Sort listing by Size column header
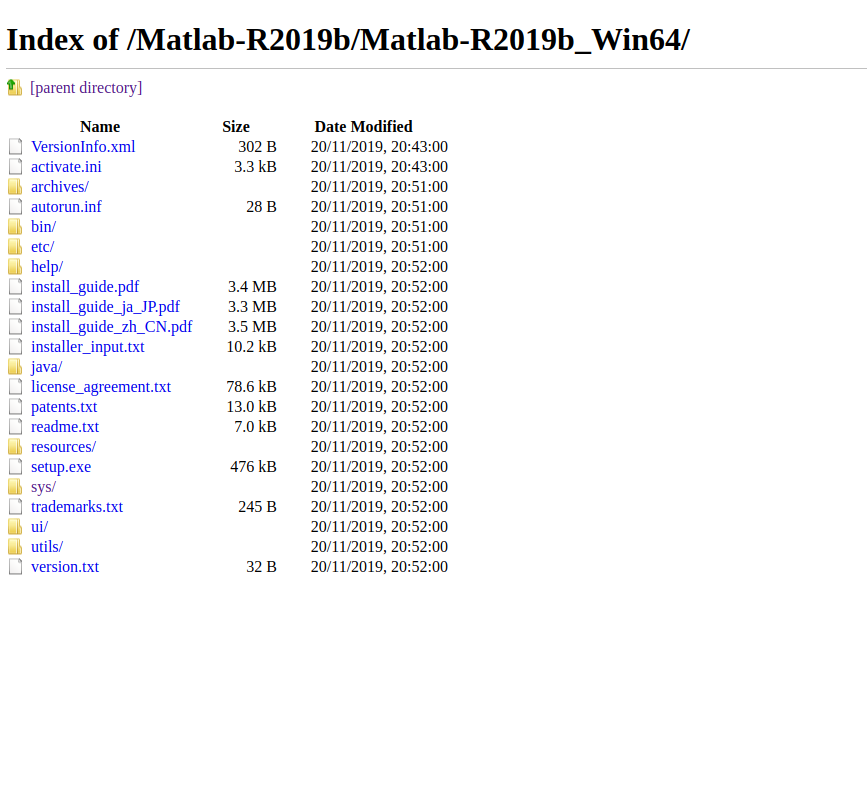 (236, 127)
